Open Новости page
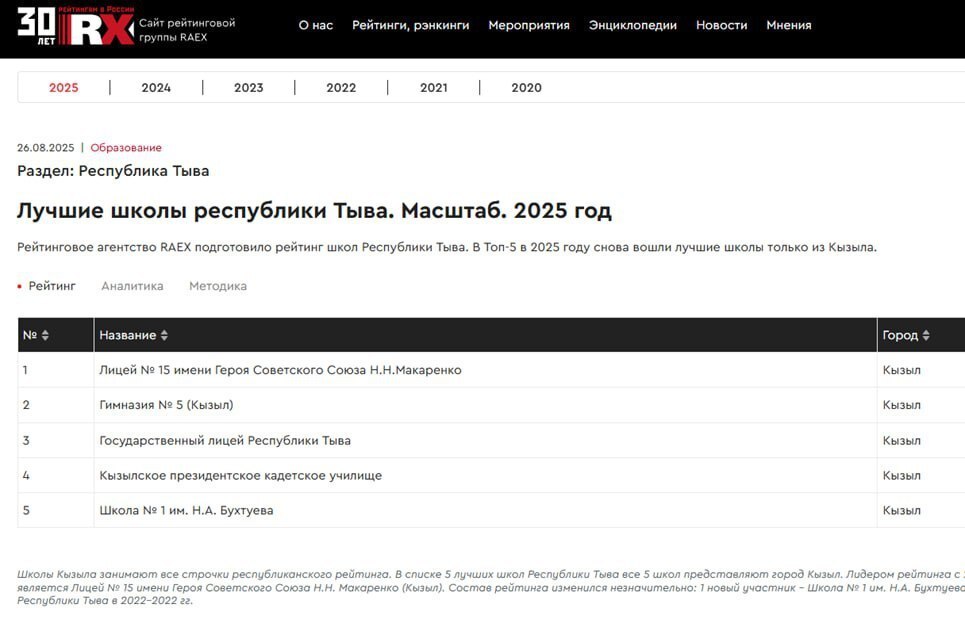This screenshot has width=965, height=620. point(721,25)
